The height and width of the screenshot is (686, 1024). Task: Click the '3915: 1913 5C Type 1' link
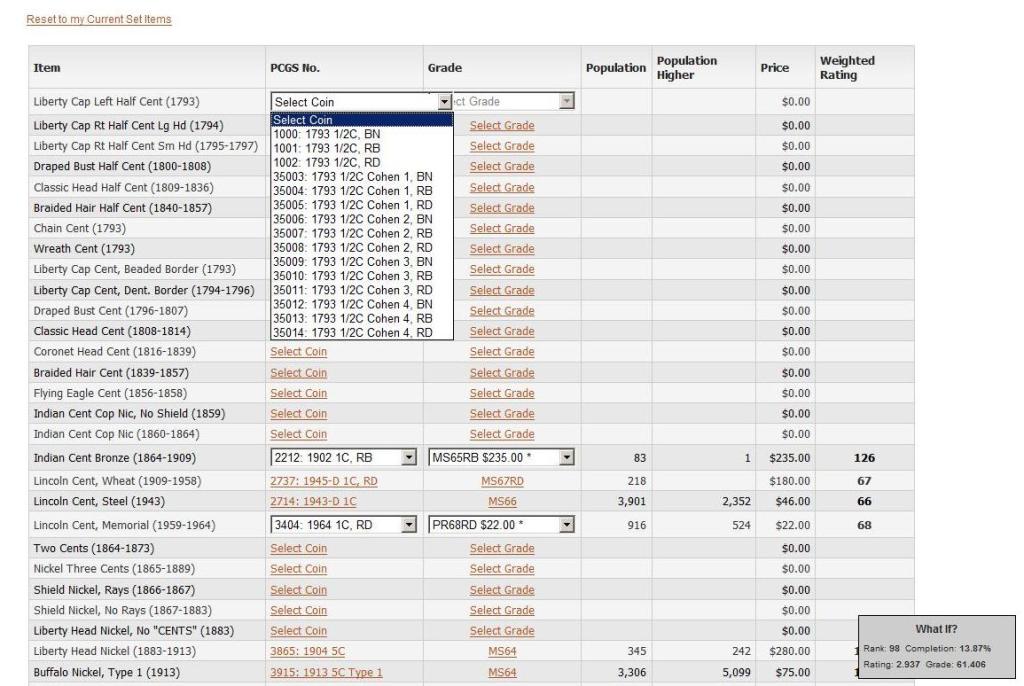click(x=326, y=672)
